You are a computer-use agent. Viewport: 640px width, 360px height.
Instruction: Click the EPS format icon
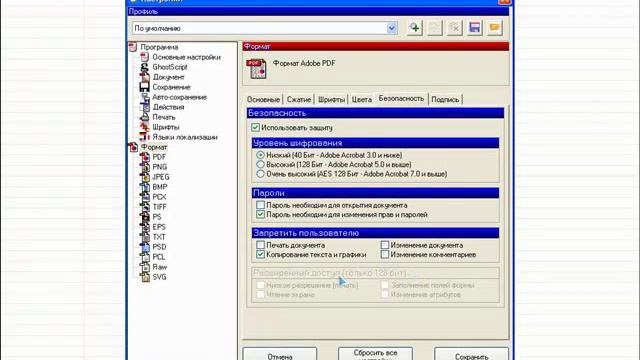(x=144, y=227)
